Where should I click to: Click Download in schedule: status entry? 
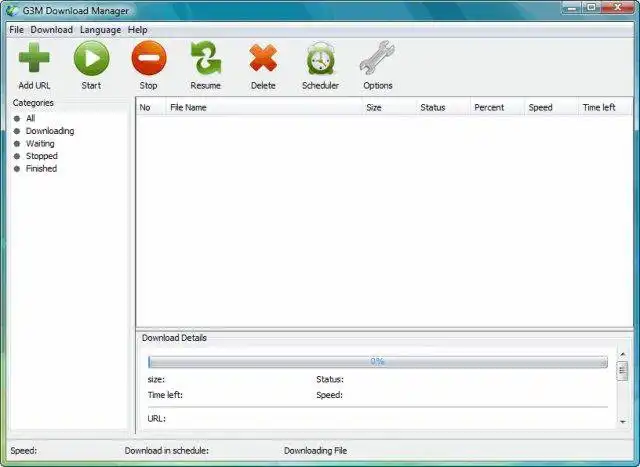[167, 451]
